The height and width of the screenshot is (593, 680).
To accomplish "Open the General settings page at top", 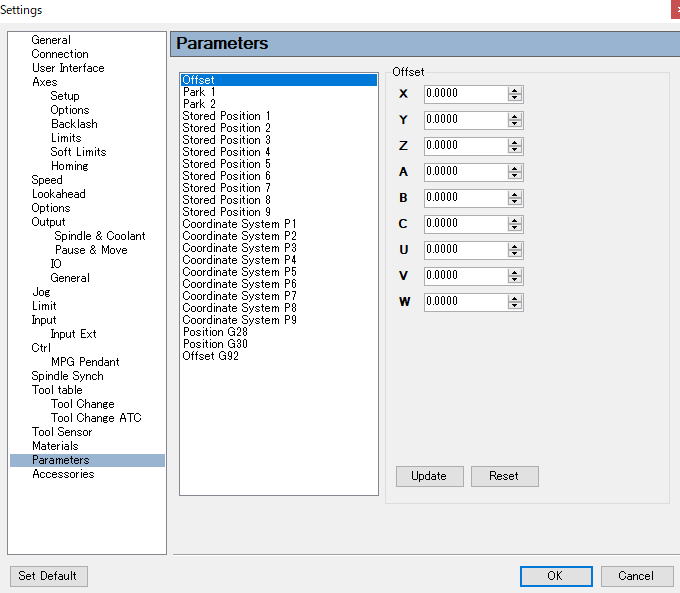I will click(51, 40).
